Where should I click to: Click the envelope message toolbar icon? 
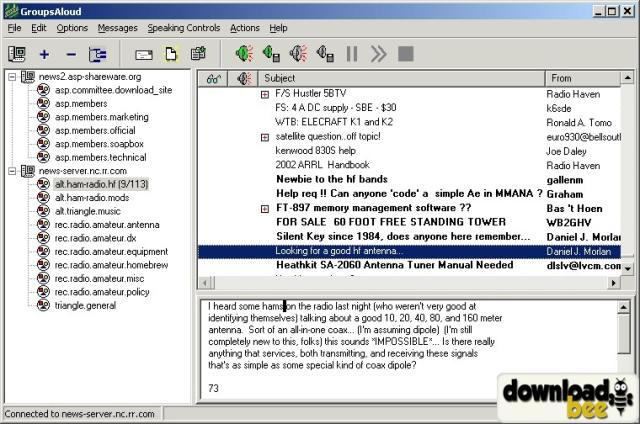click(144, 54)
